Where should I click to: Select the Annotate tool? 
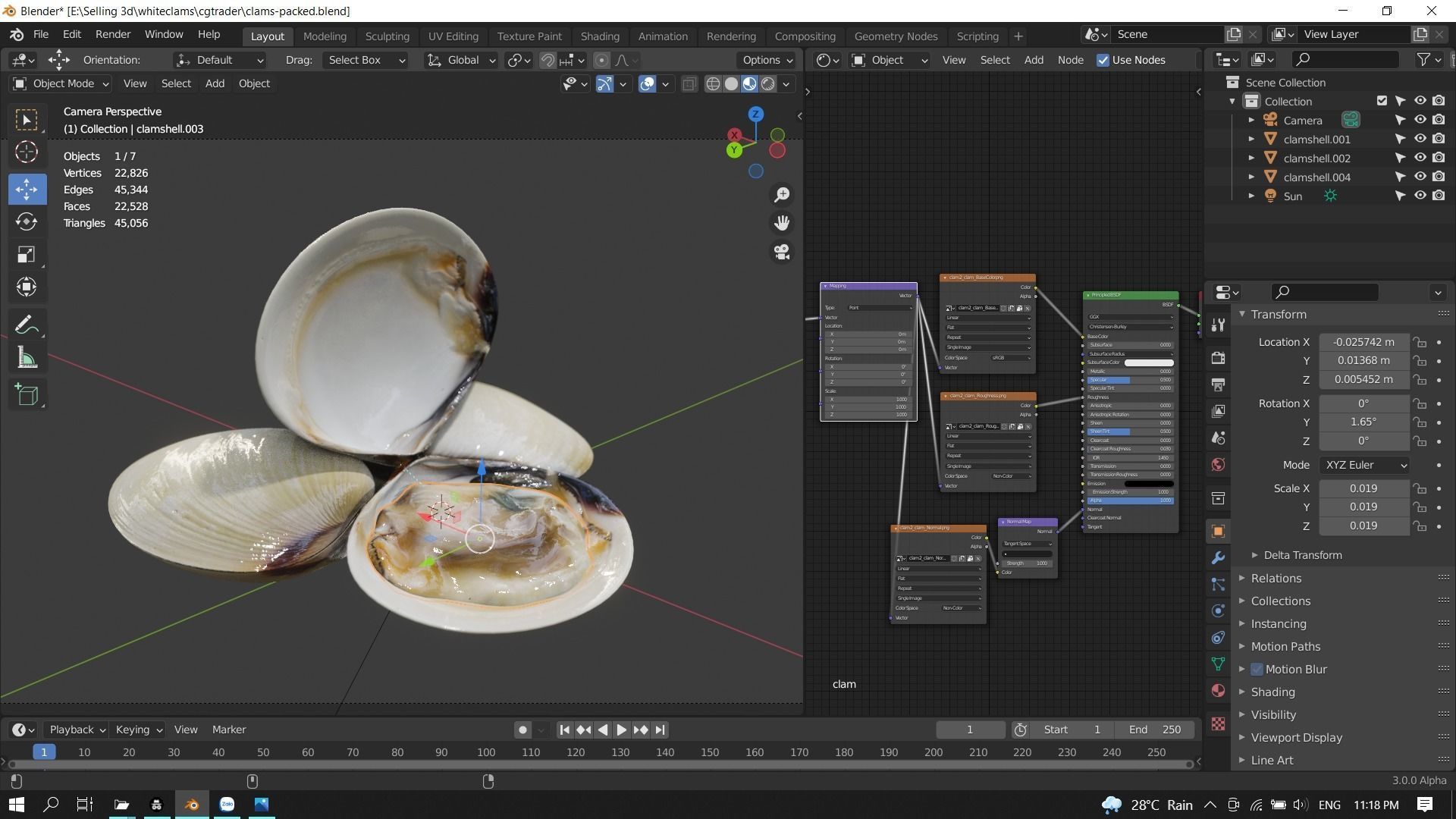tap(27, 325)
